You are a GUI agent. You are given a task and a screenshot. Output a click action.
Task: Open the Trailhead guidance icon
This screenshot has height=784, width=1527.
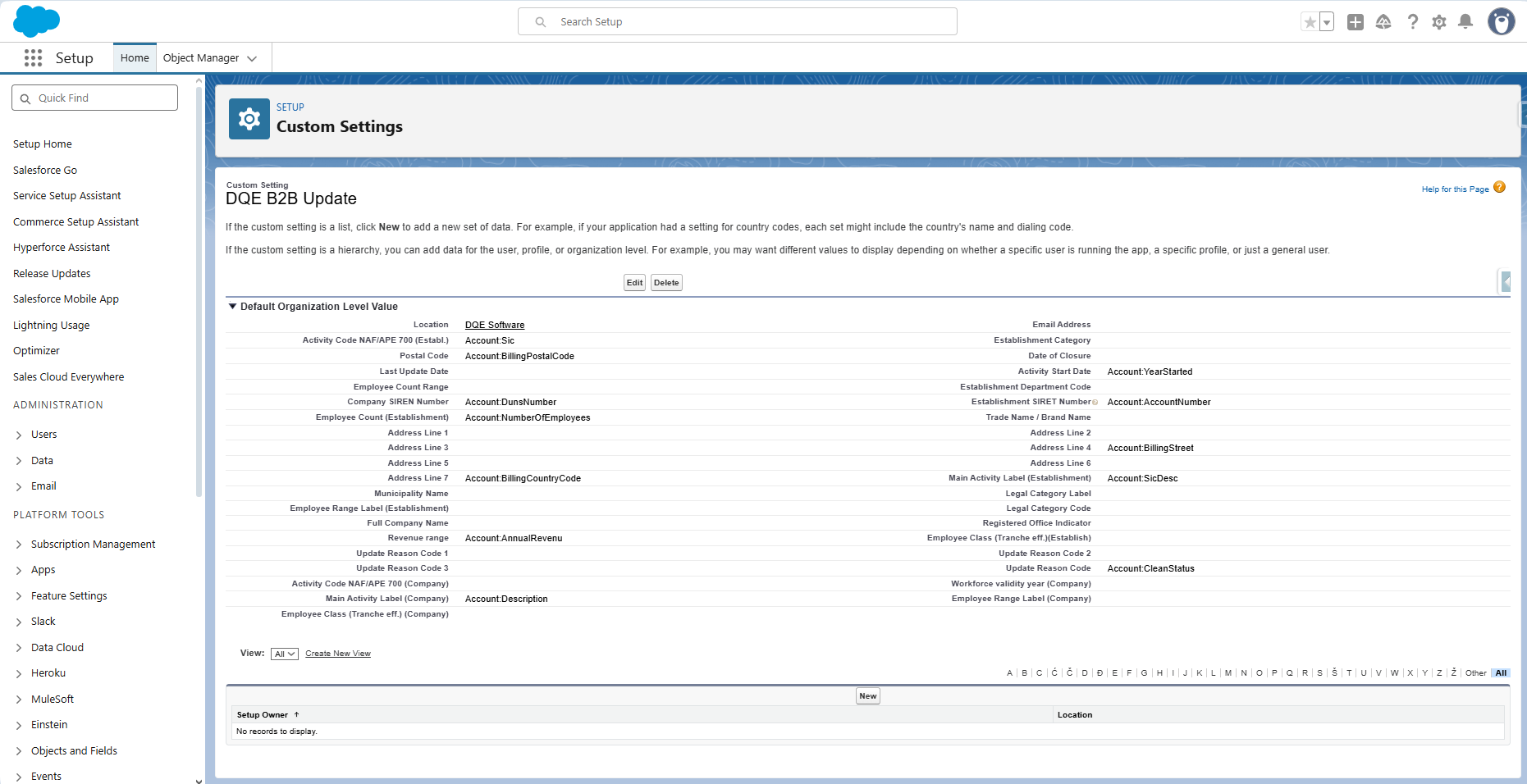tap(1383, 22)
